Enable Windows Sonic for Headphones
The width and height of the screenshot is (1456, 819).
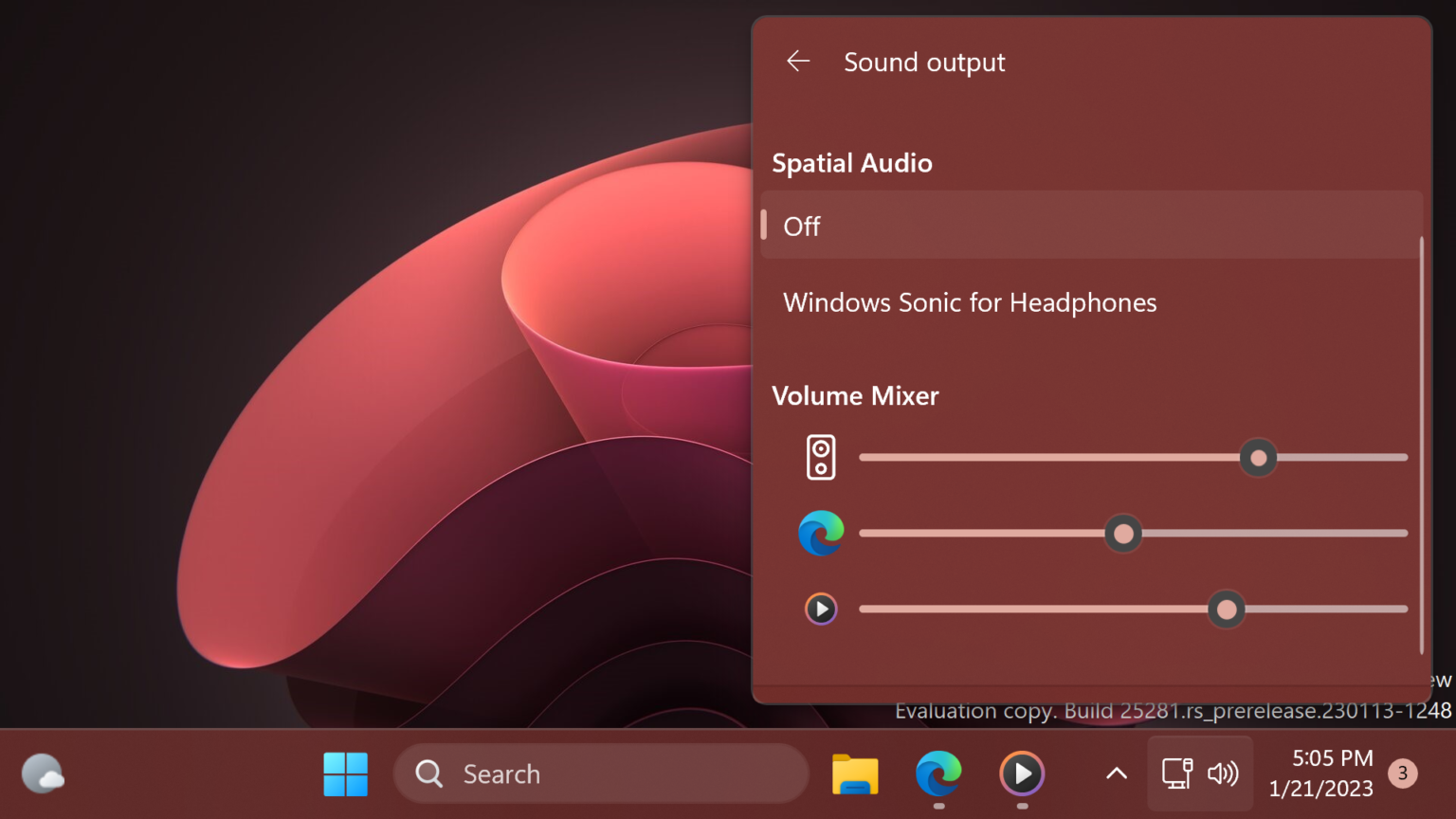(970, 302)
